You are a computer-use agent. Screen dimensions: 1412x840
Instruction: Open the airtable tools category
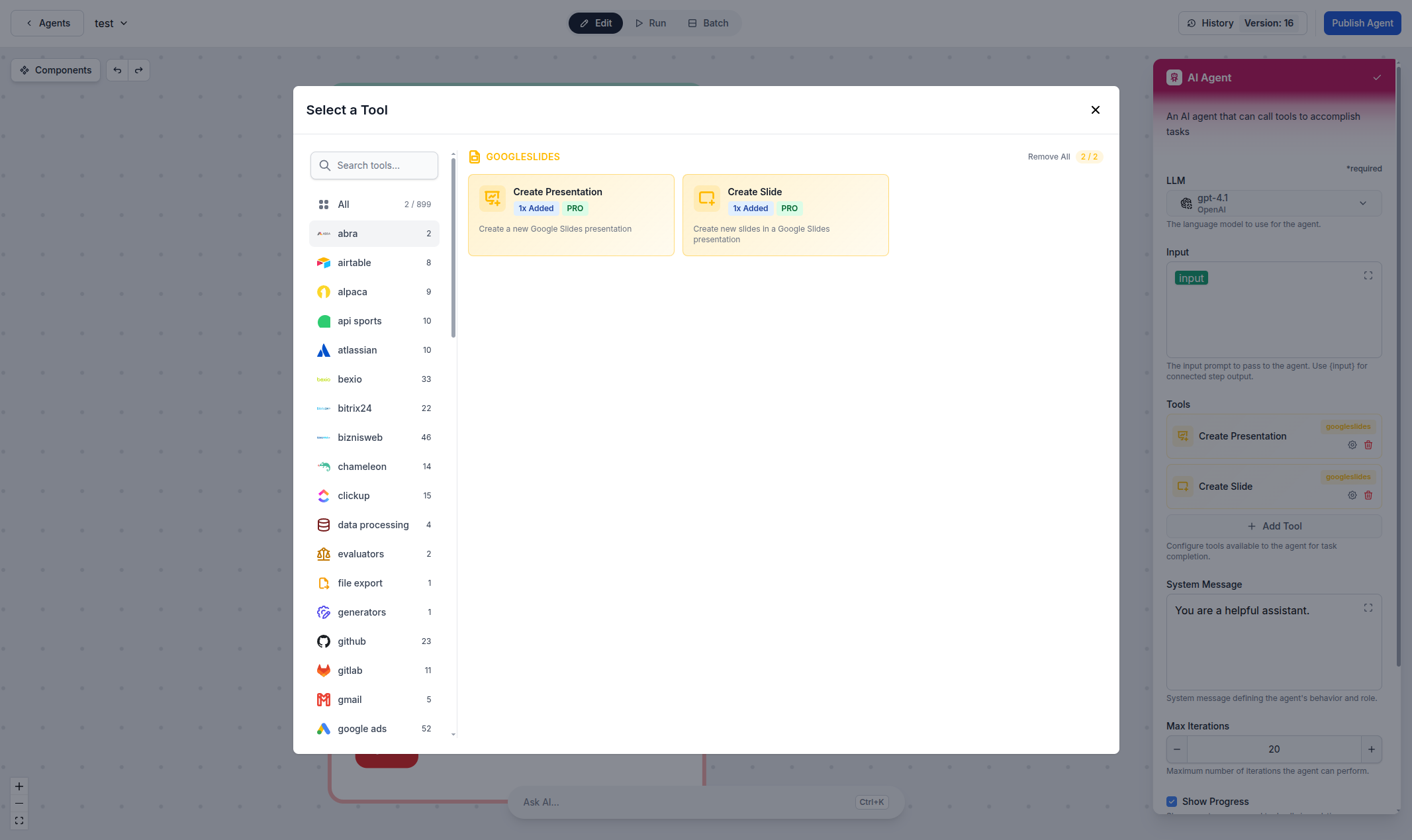(355, 263)
